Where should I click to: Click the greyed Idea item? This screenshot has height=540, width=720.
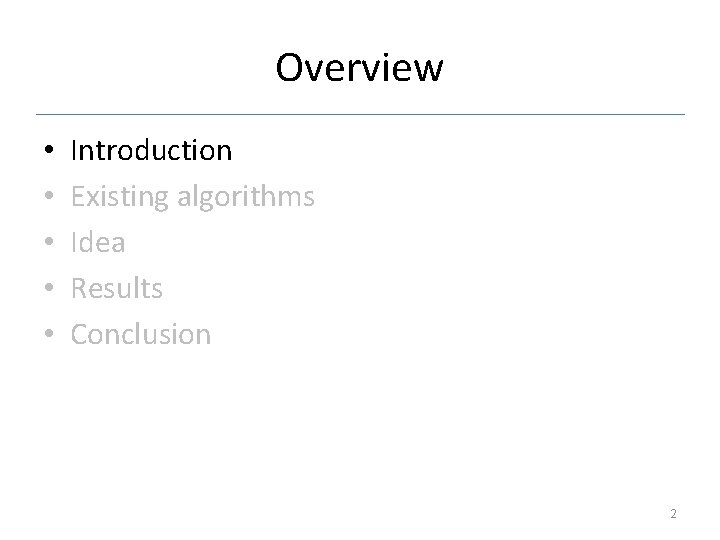coord(98,242)
